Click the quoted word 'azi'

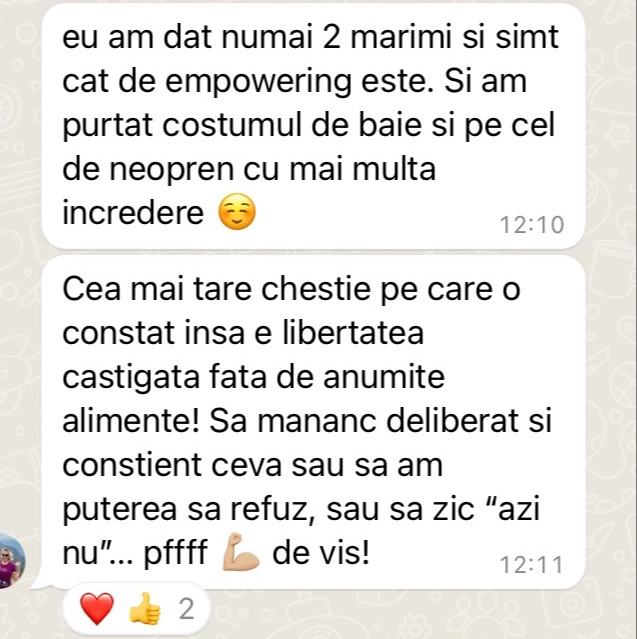(x=518, y=509)
